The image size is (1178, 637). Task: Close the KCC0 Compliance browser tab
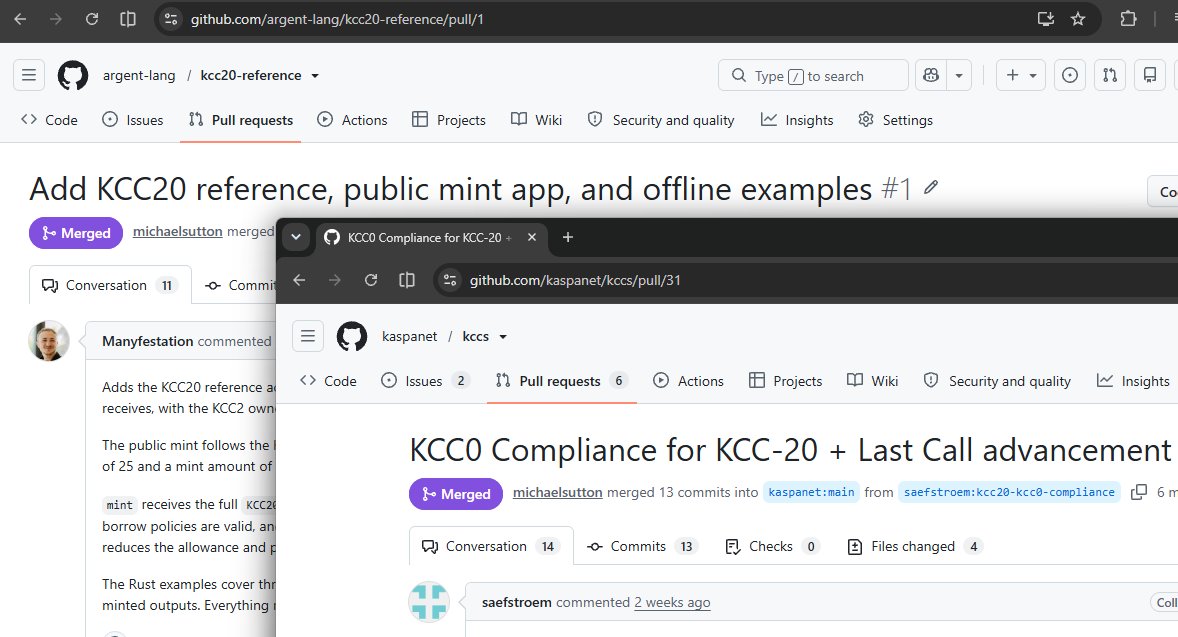pyautogui.click(x=532, y=237)
